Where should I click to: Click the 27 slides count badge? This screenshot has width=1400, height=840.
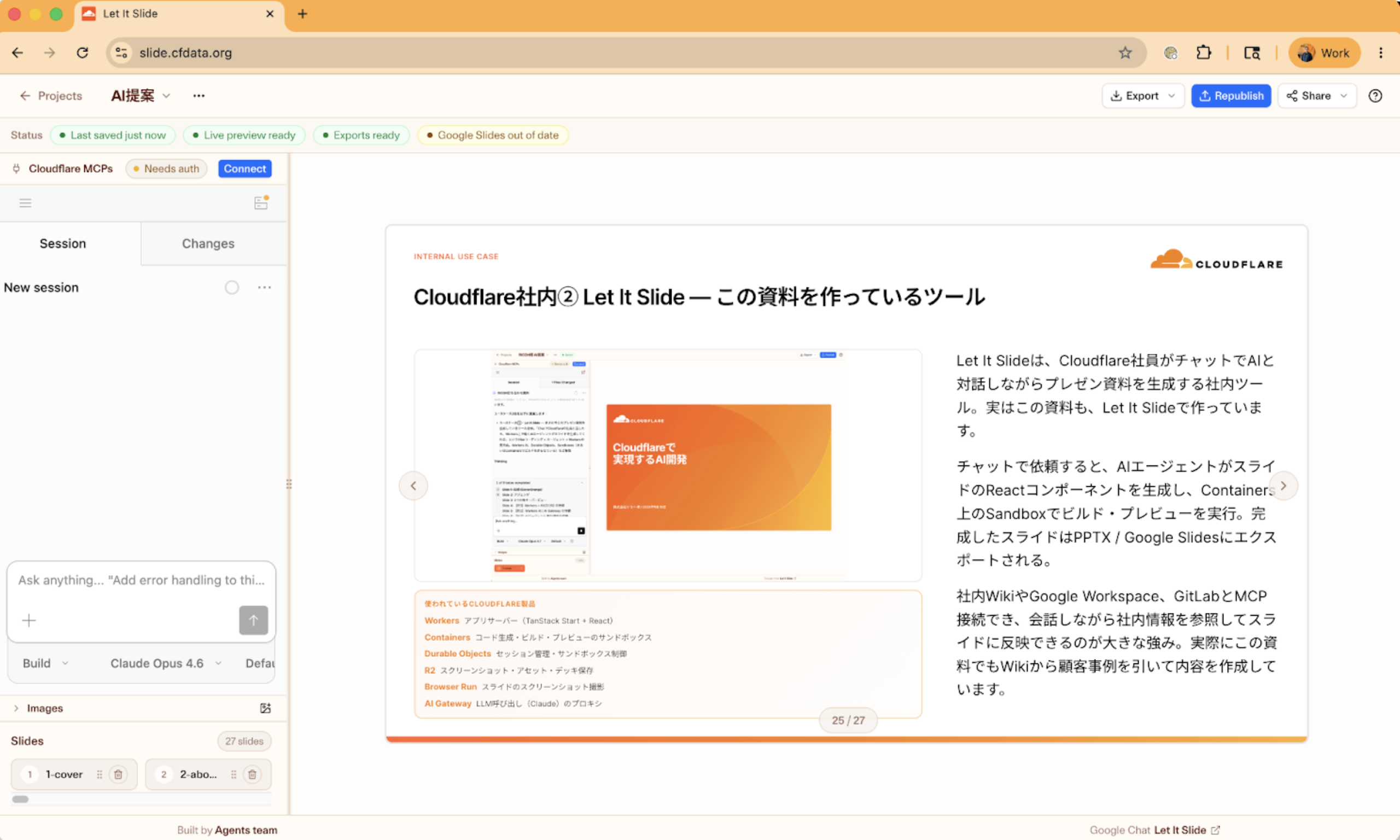[x=244, y=741]
